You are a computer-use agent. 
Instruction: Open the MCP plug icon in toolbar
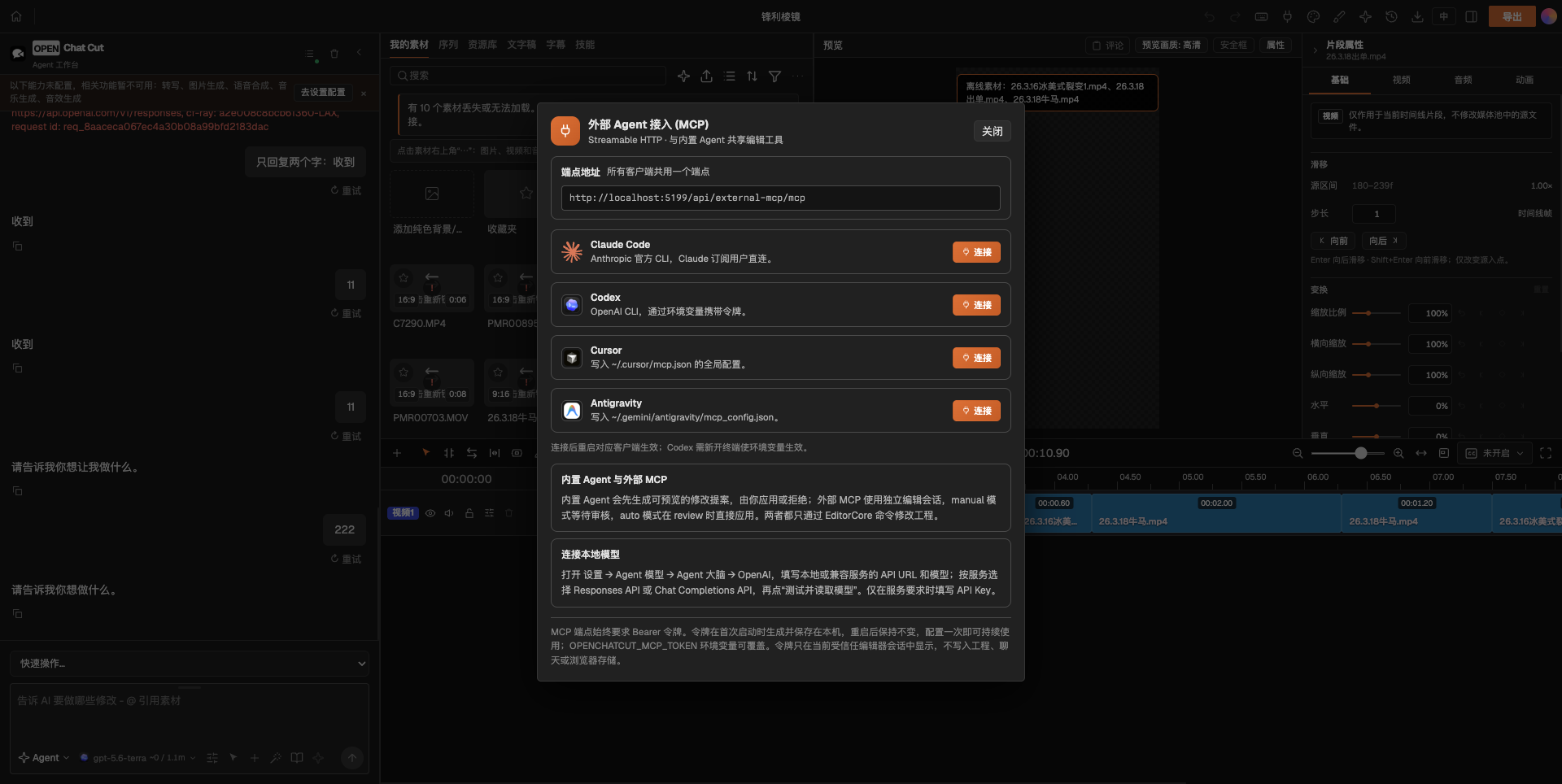pos(1287,17)
